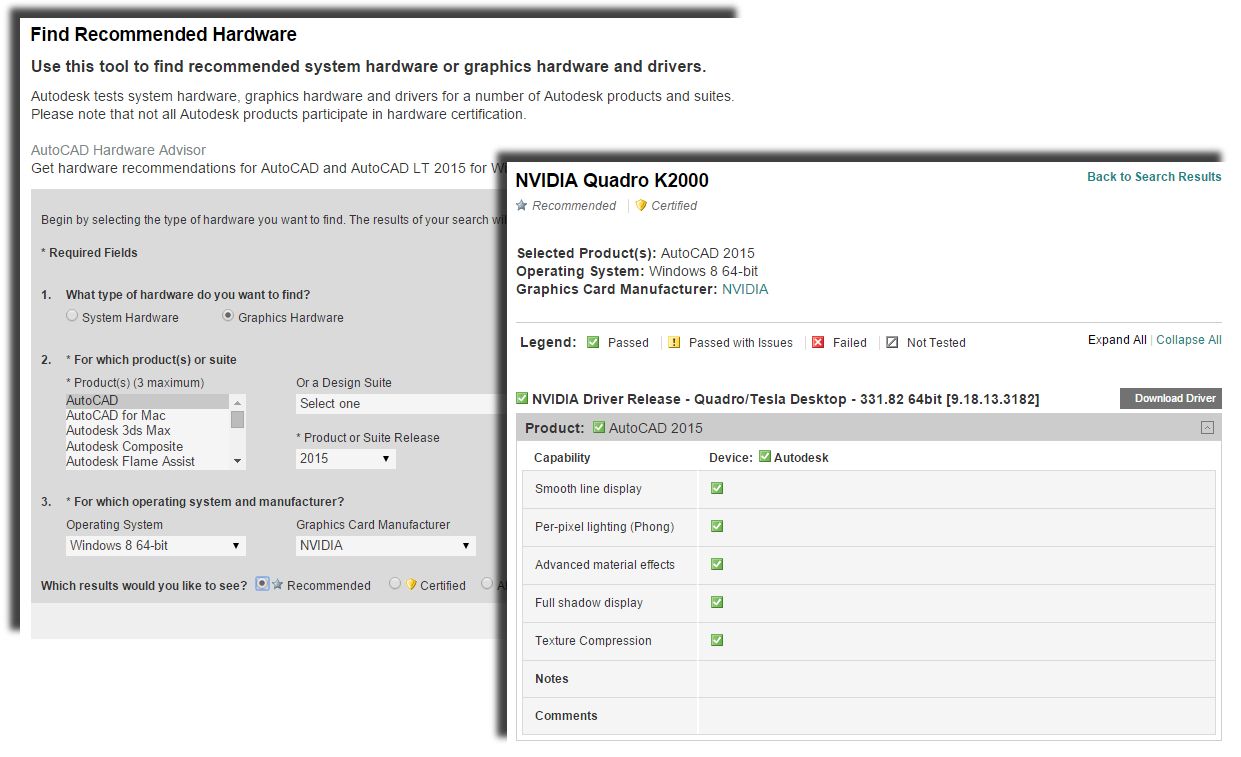Screen dimensions: 1241x757
Task: Click the star icon next to Recommended filter
Action: [278, 584]
